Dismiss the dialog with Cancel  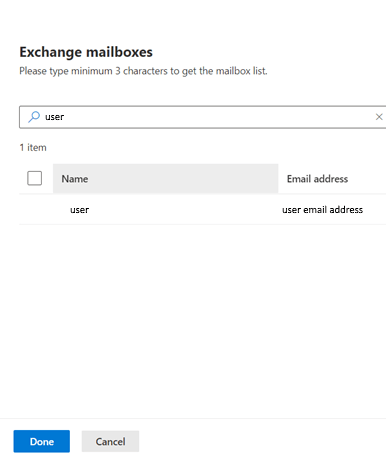tap(110, 441)
